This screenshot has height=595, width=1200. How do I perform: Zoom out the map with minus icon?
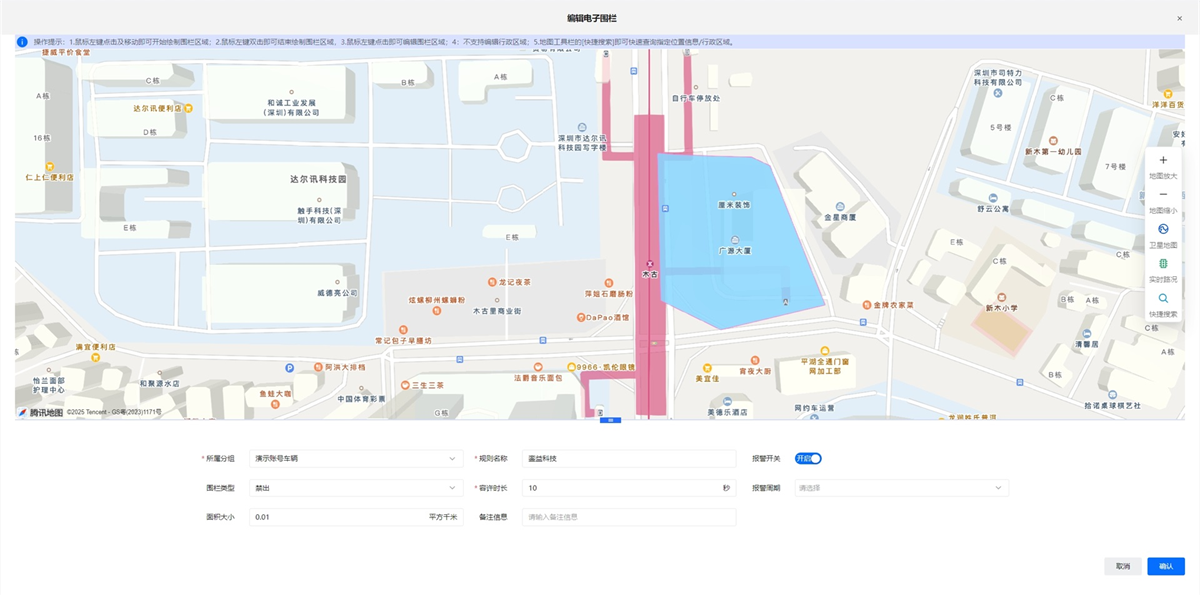pyautogui.click(x=1163, y=194)
